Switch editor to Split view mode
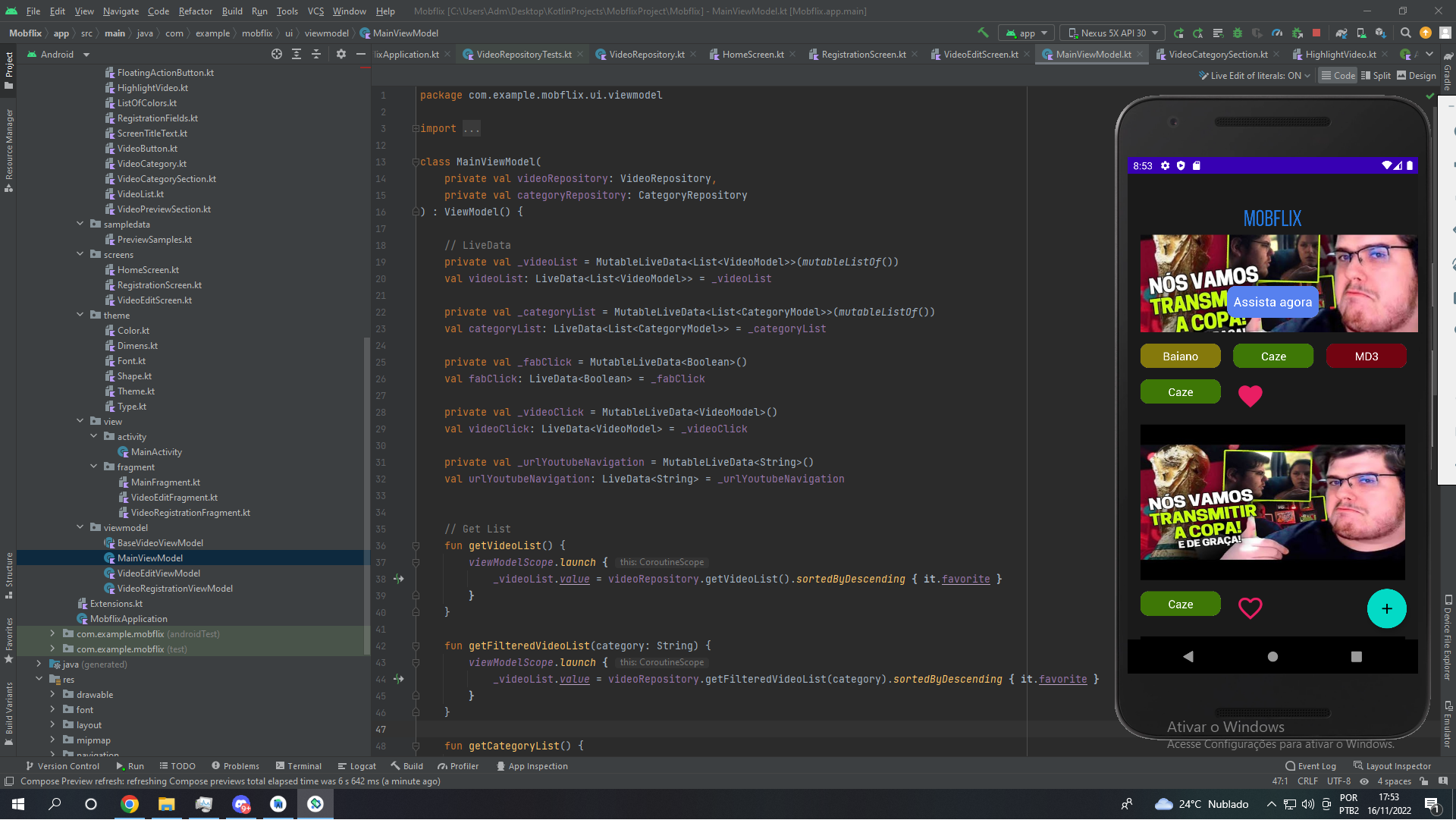The image size is (1456, 820). click(x=1376, y=76)
